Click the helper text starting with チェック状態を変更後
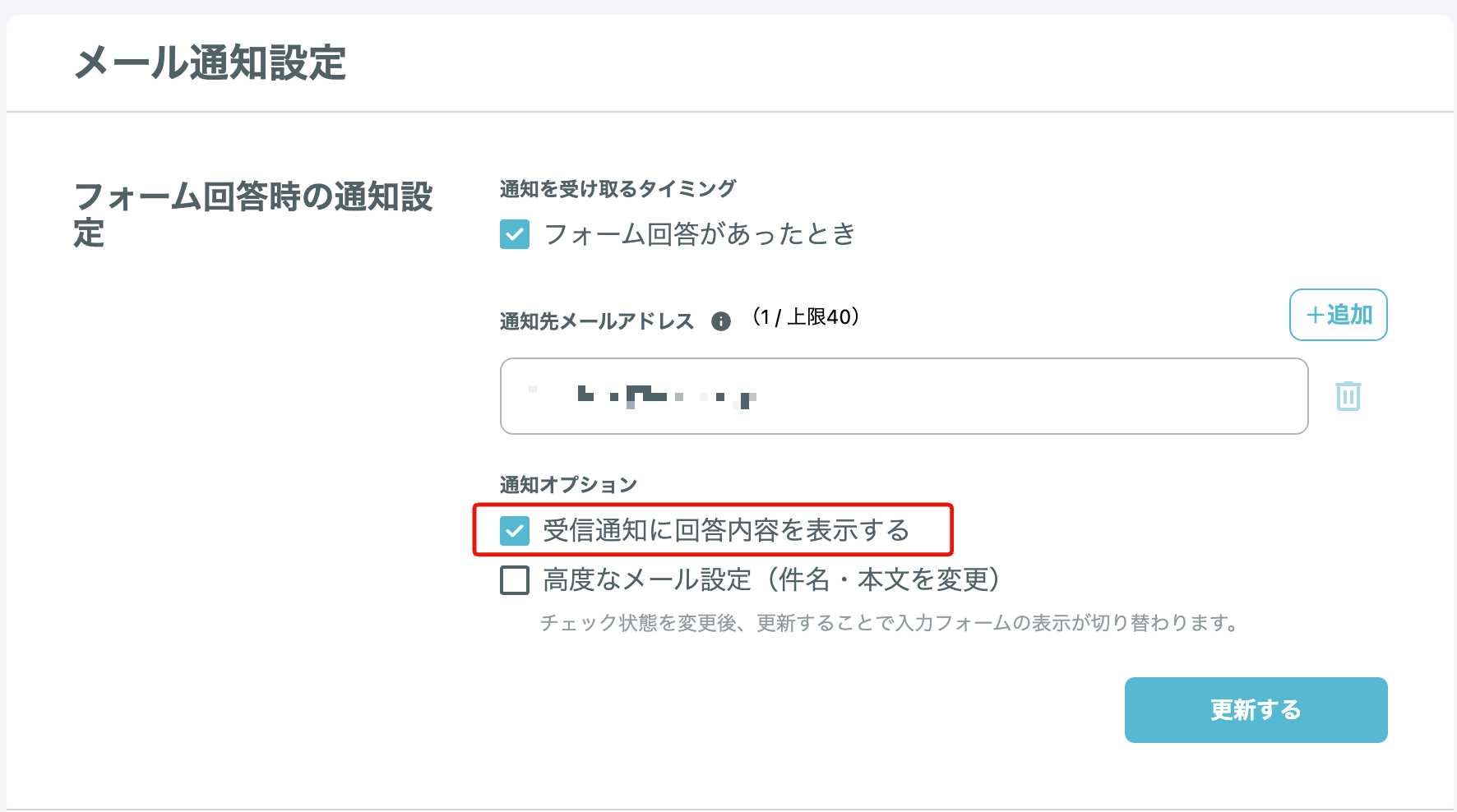The image size is (1457, 812). [x=888, y=623]
